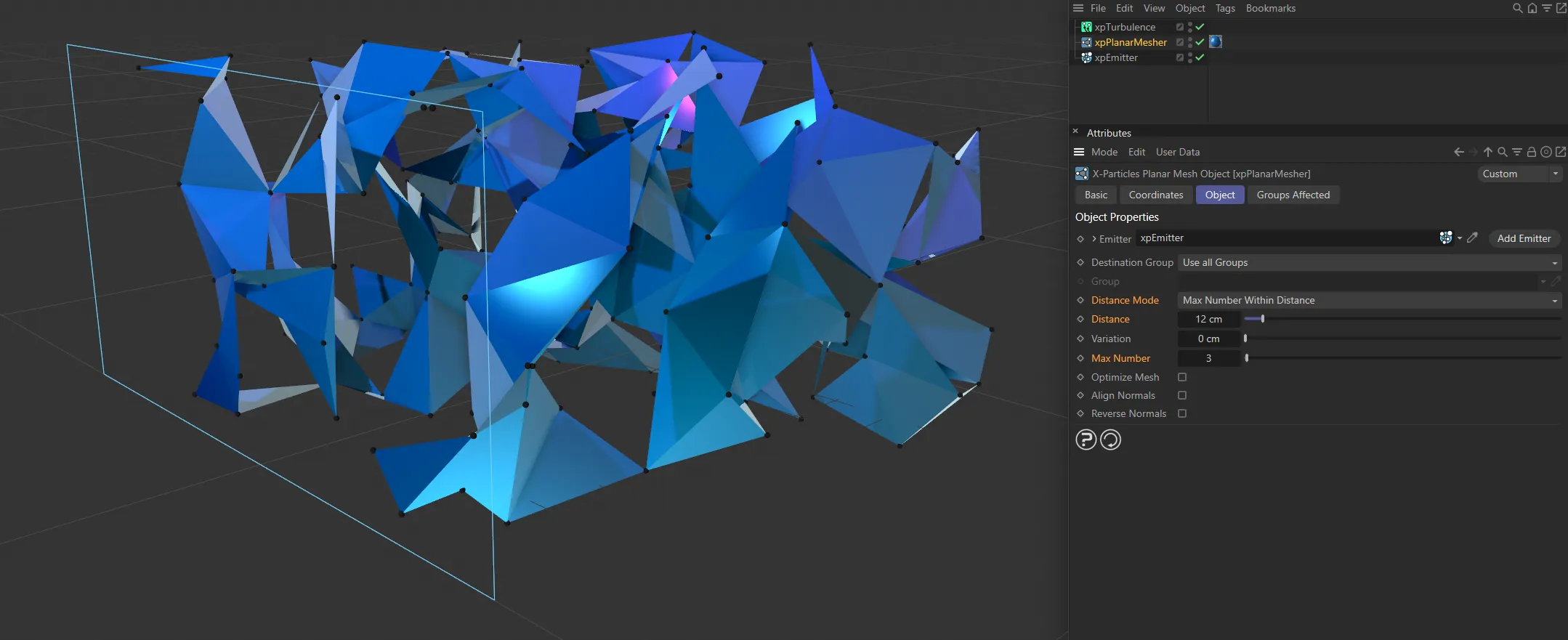The image size is (1568, 640).
Task: Tick the Align Normals checkbox
Action: (x=1182, y=395)
